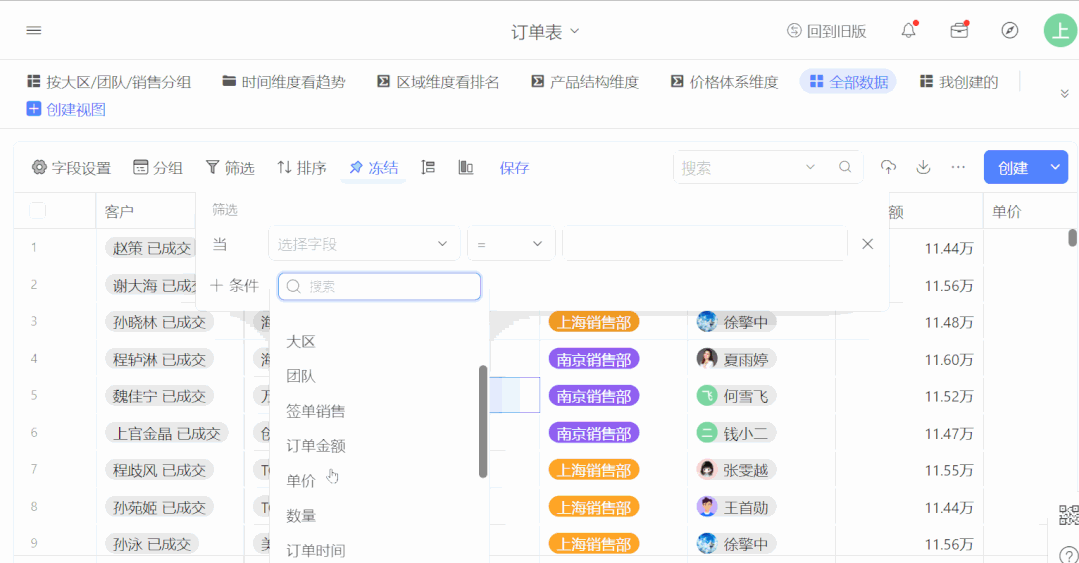
Task: Open the inbox box icon
Action: point(959,31)
